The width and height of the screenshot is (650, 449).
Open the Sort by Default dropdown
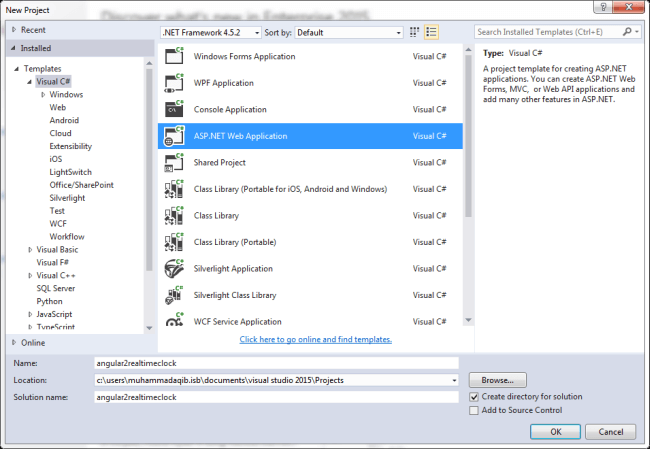pyautogui.click(x=348, y=32)
